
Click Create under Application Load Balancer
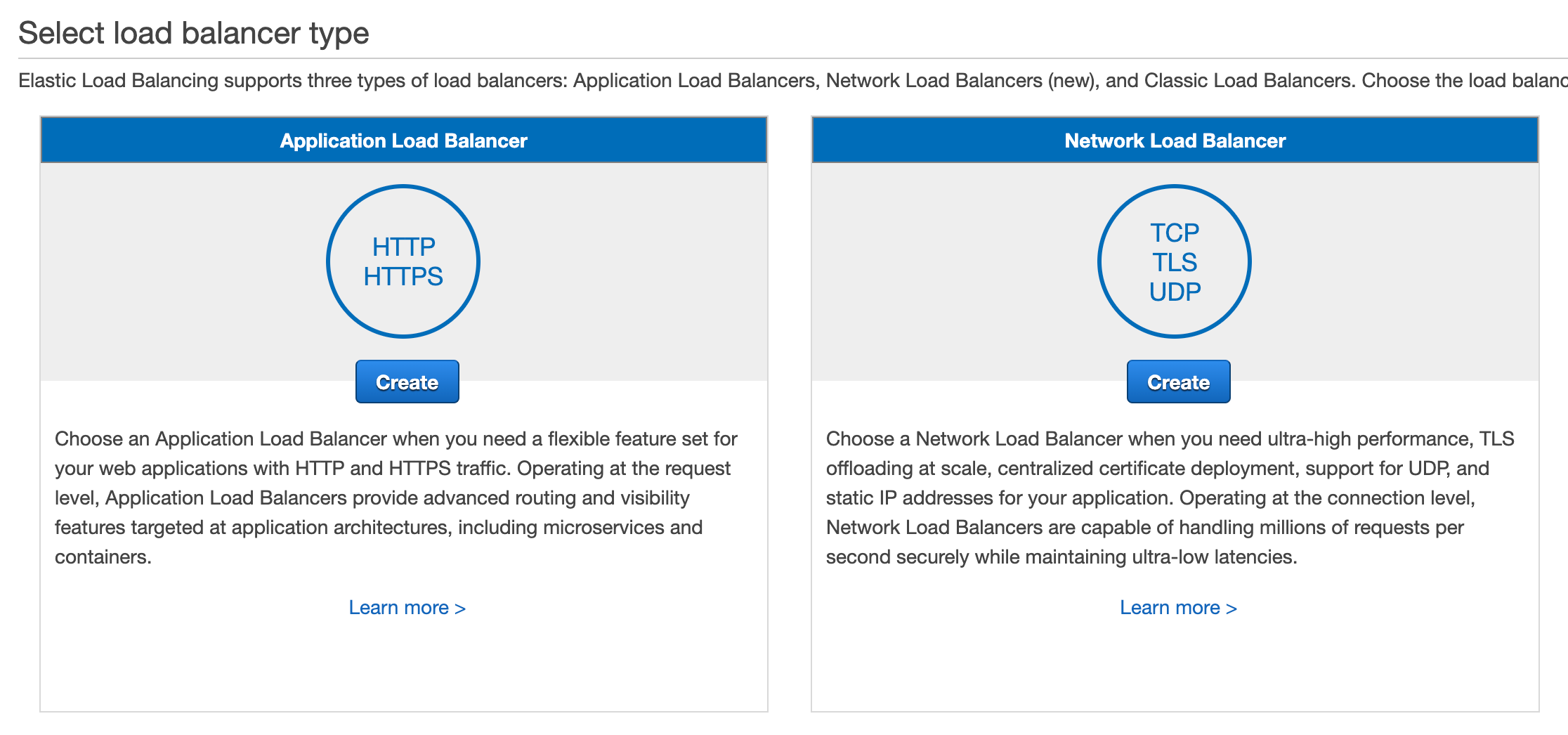click(x=407, y=382)
